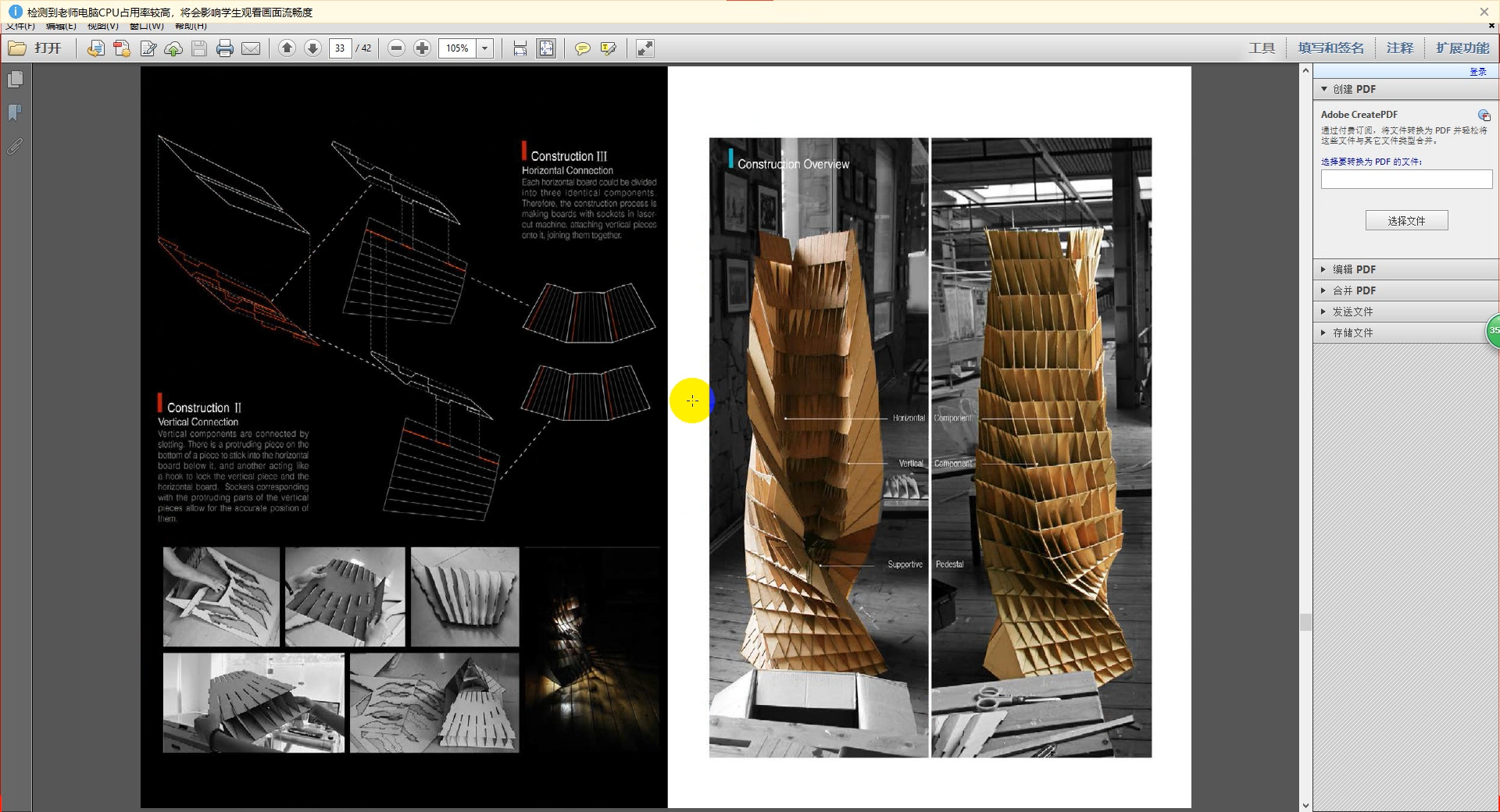Select the highlight text tool
The image size is (1500, 812).
coord(608,48)
